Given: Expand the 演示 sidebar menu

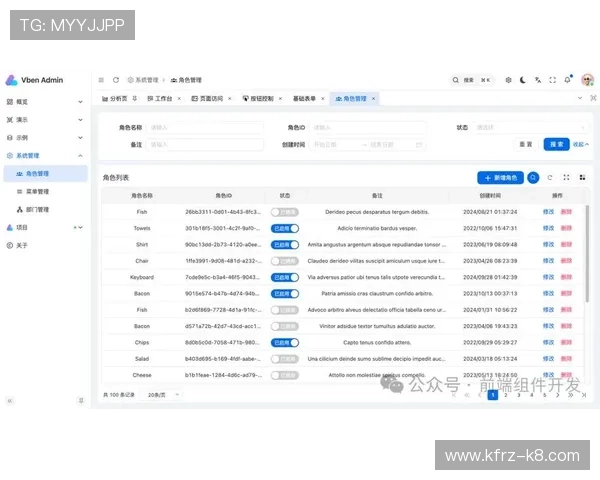Looking at the screenshot, I should [x=45, y=120].
